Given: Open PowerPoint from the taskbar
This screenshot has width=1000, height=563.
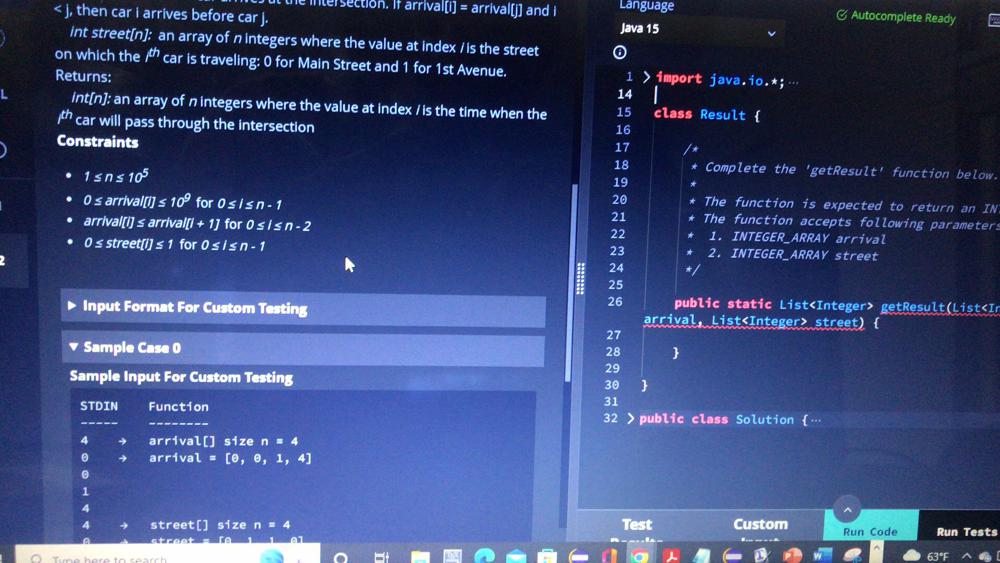Looking at the screenshot, I should pos(791,556).
